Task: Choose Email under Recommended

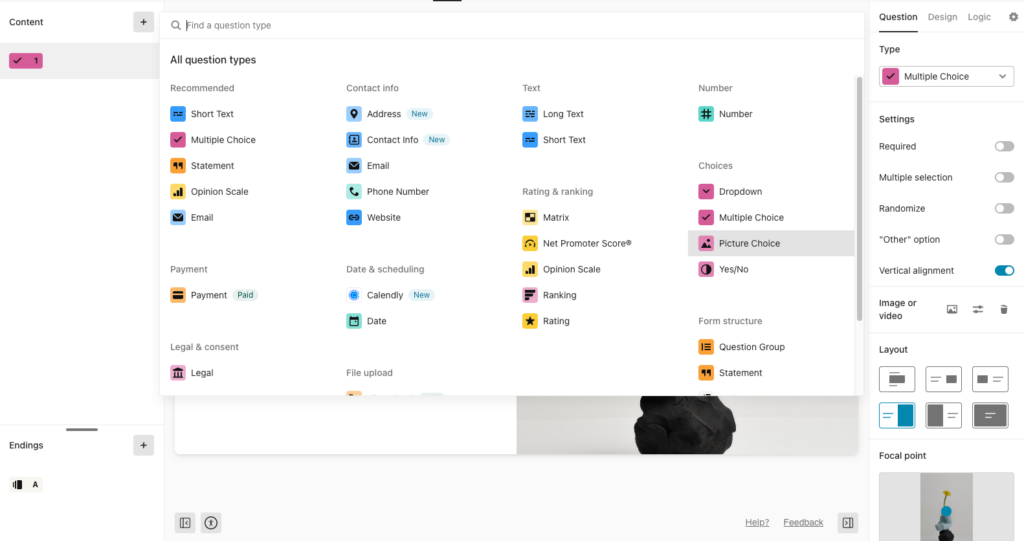Action: [x=192, y=218]
